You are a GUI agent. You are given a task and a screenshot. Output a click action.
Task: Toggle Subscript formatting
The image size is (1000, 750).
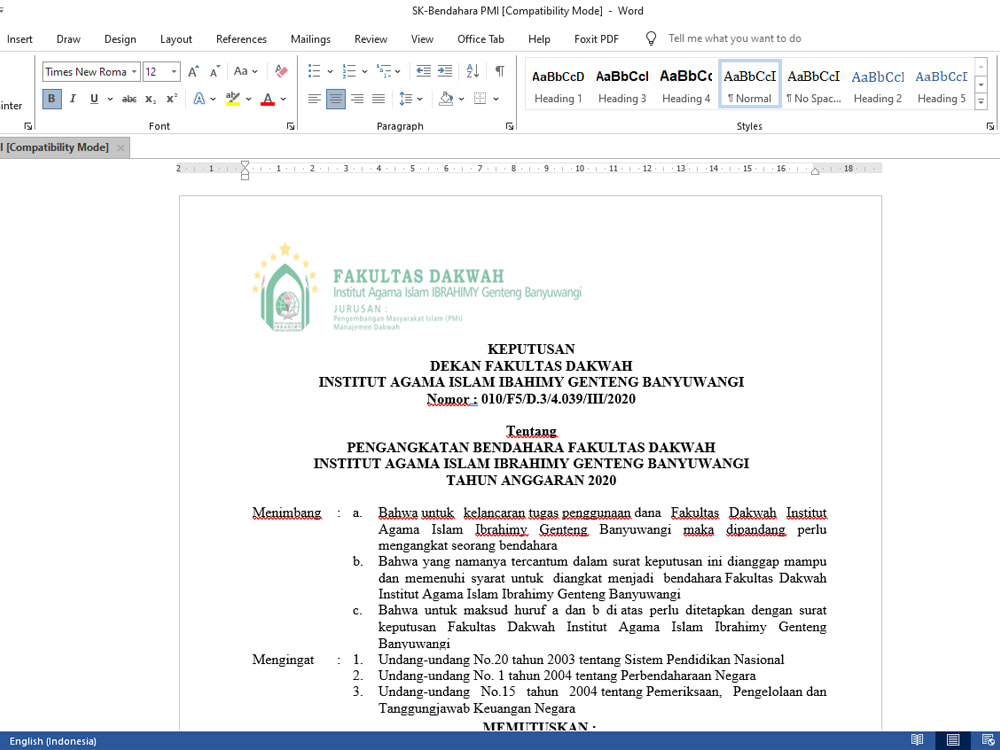151,99
